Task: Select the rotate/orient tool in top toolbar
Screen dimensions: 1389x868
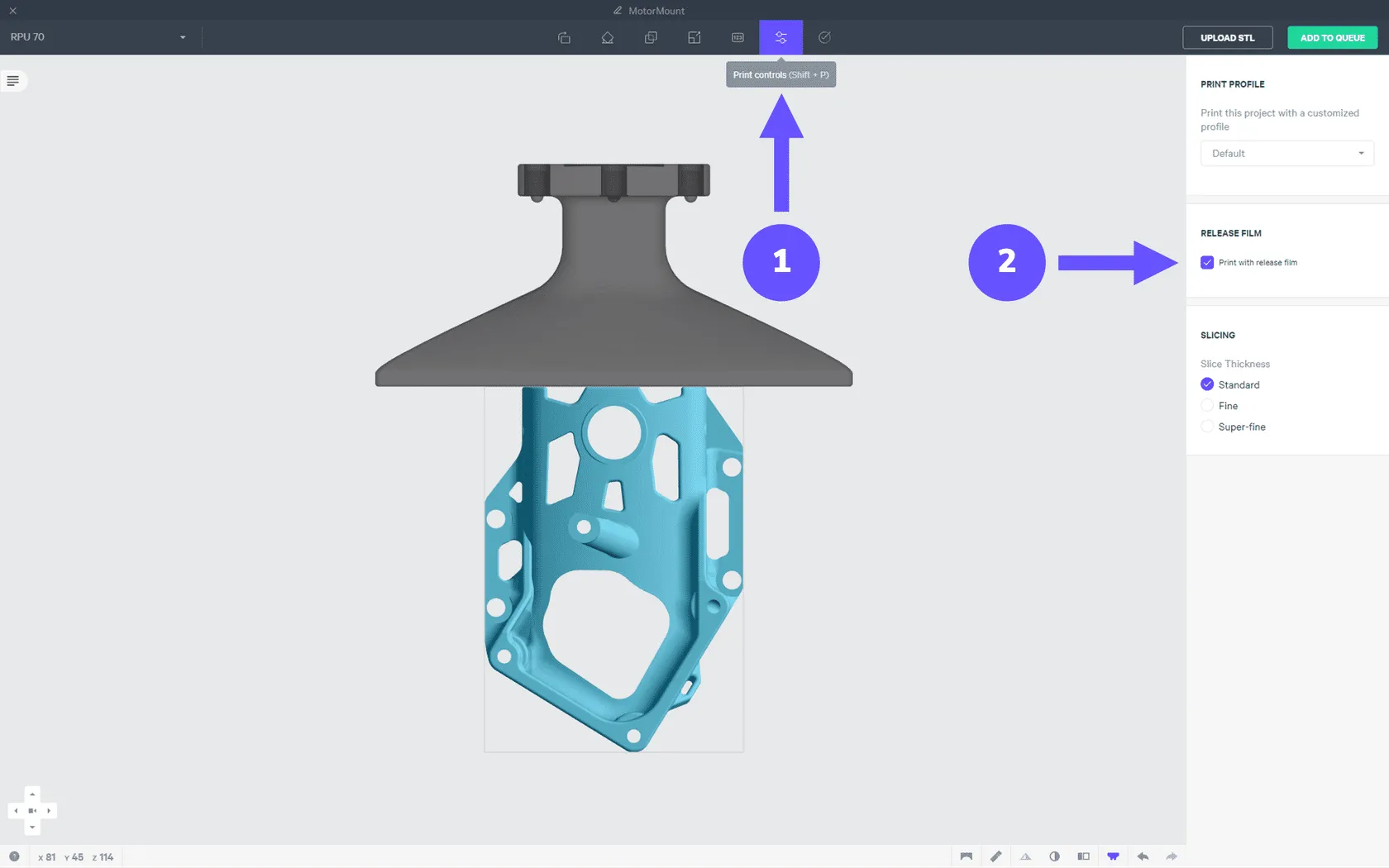Action: [x=564, y=37]
